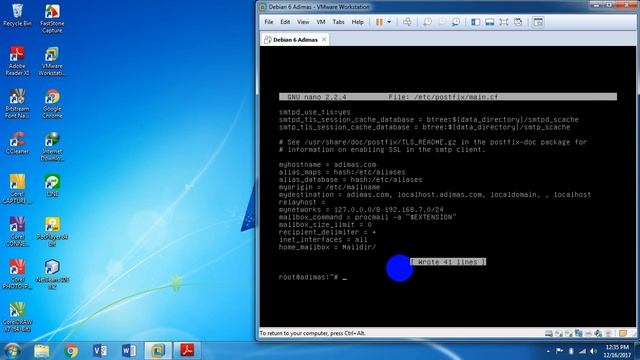Open the View menu in VMware
The image size is (640, 360).
pos(303,22)
